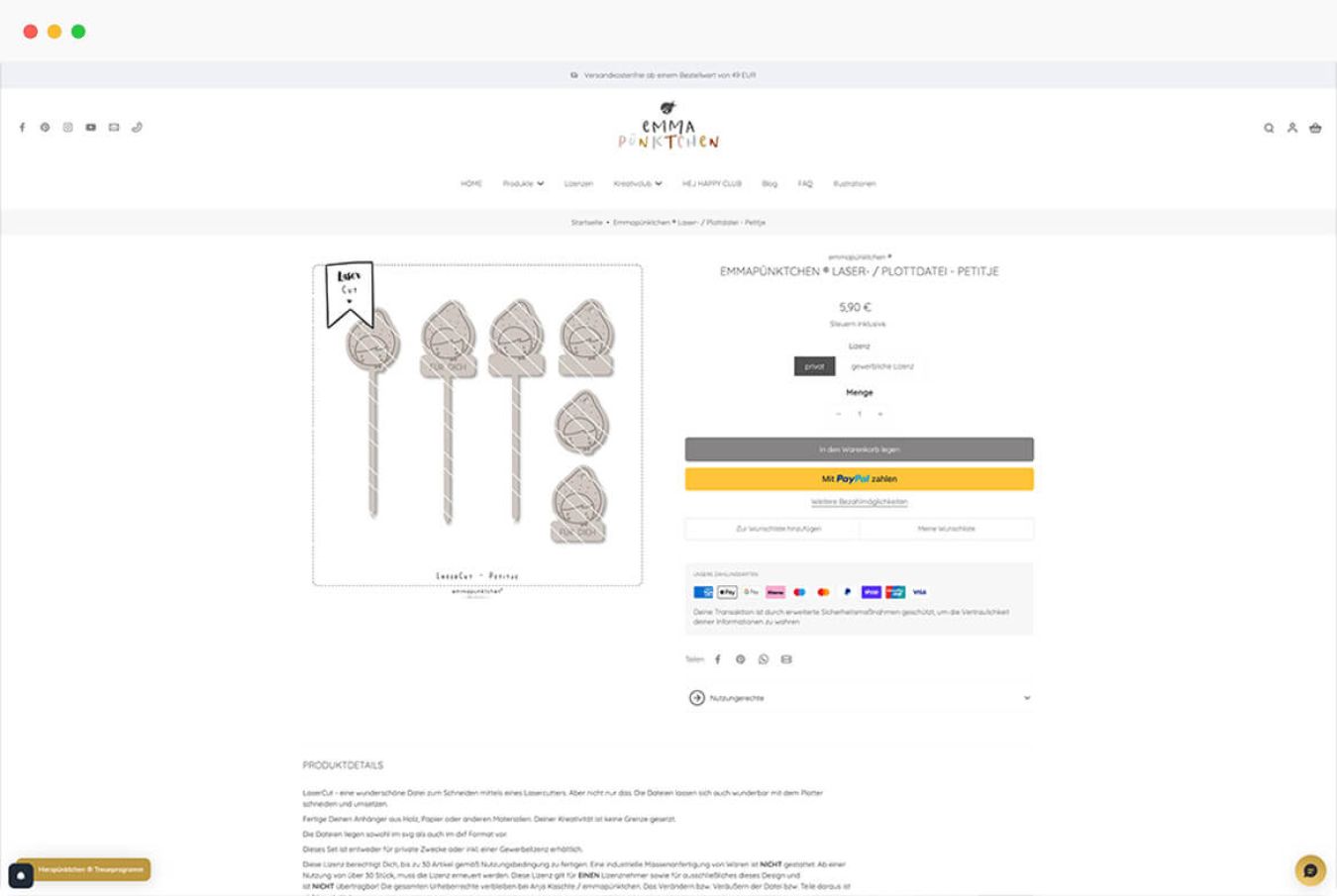Open the user account icon
The width and height of the screenshot is (1337, 896).
pos(1291,128)
